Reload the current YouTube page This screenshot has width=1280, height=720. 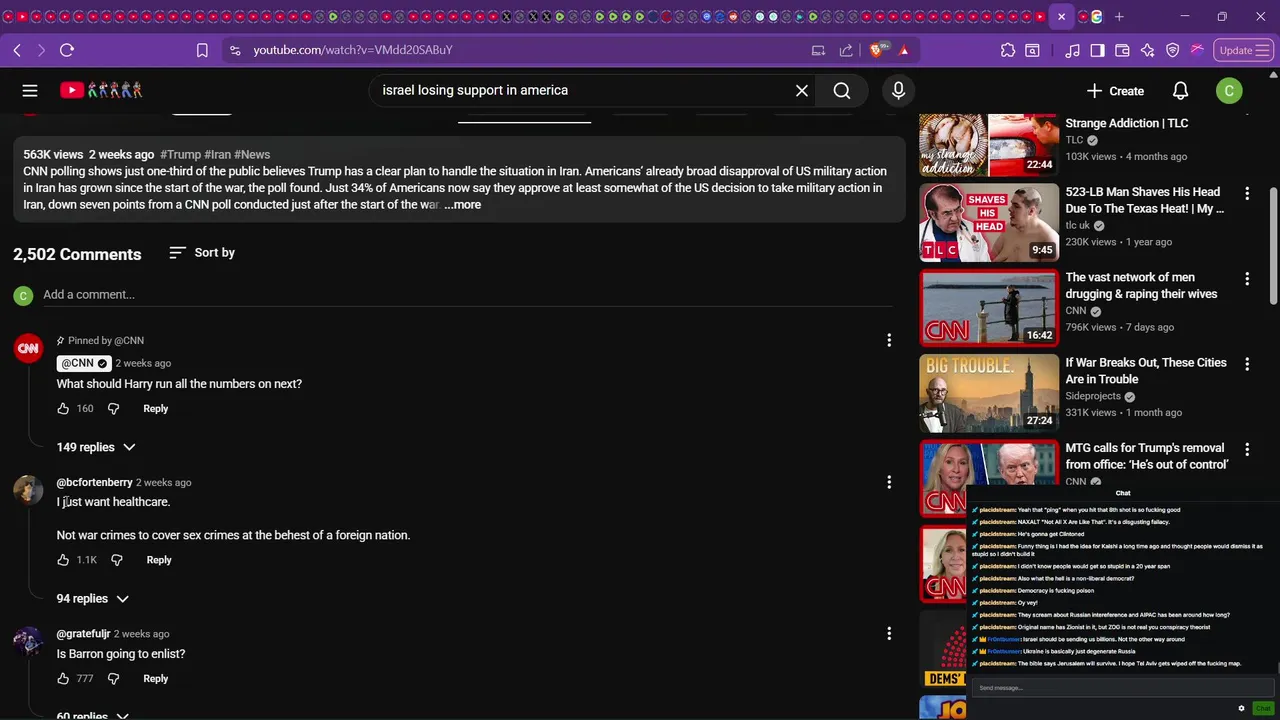pos(67,50)
